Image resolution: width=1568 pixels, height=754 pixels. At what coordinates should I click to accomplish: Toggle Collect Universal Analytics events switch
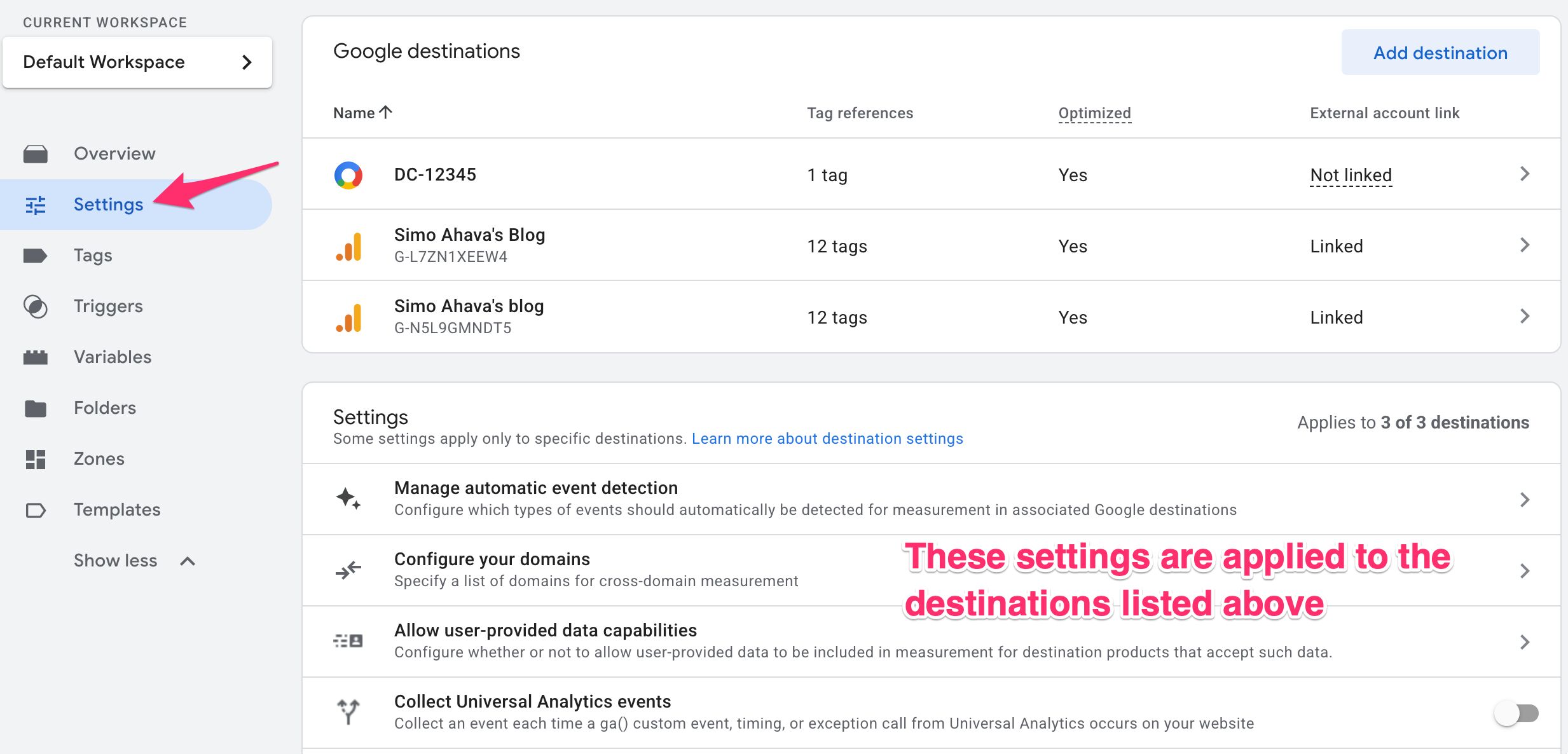(1516, 713)
